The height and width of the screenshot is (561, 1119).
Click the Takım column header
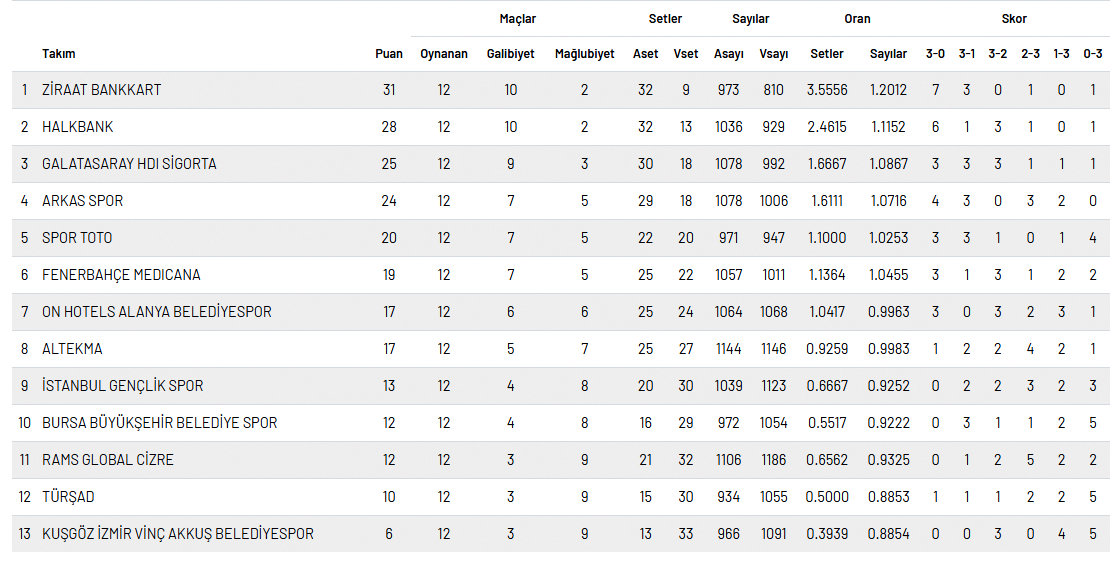click(59, 54)
